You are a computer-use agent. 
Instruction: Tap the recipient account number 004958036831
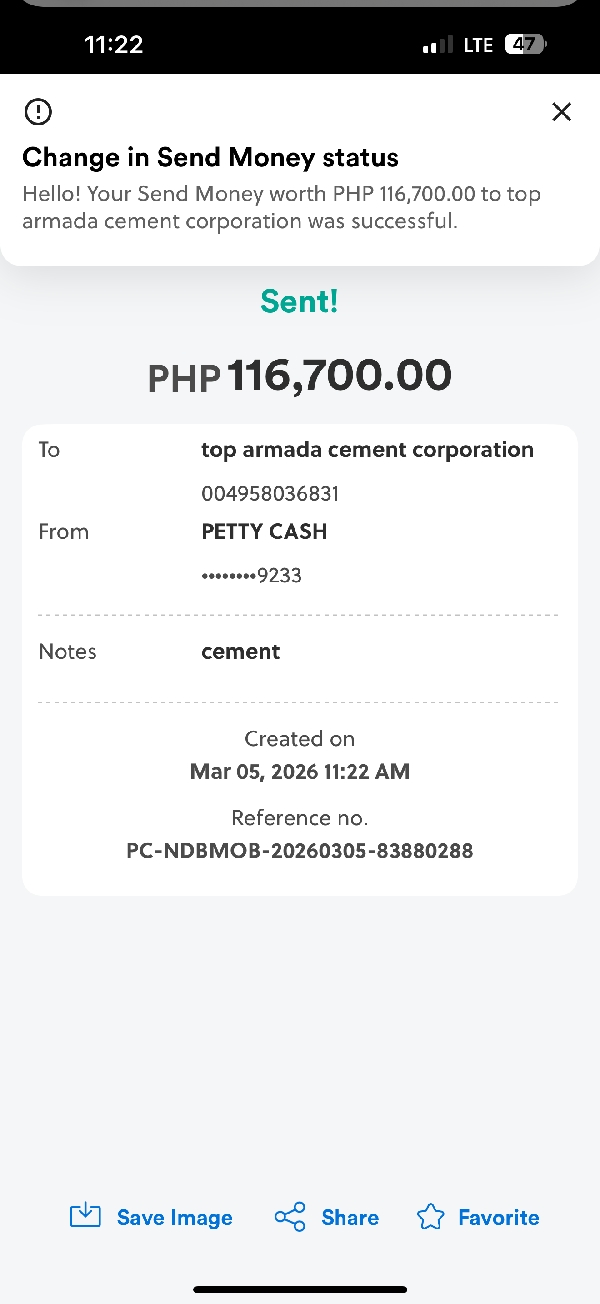click(x=270, y=493)
